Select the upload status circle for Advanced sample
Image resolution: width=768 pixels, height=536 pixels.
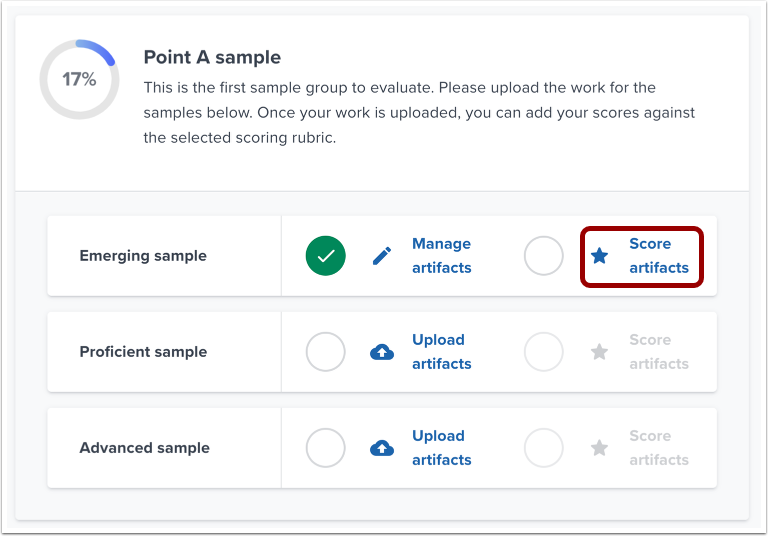point(326,448)
